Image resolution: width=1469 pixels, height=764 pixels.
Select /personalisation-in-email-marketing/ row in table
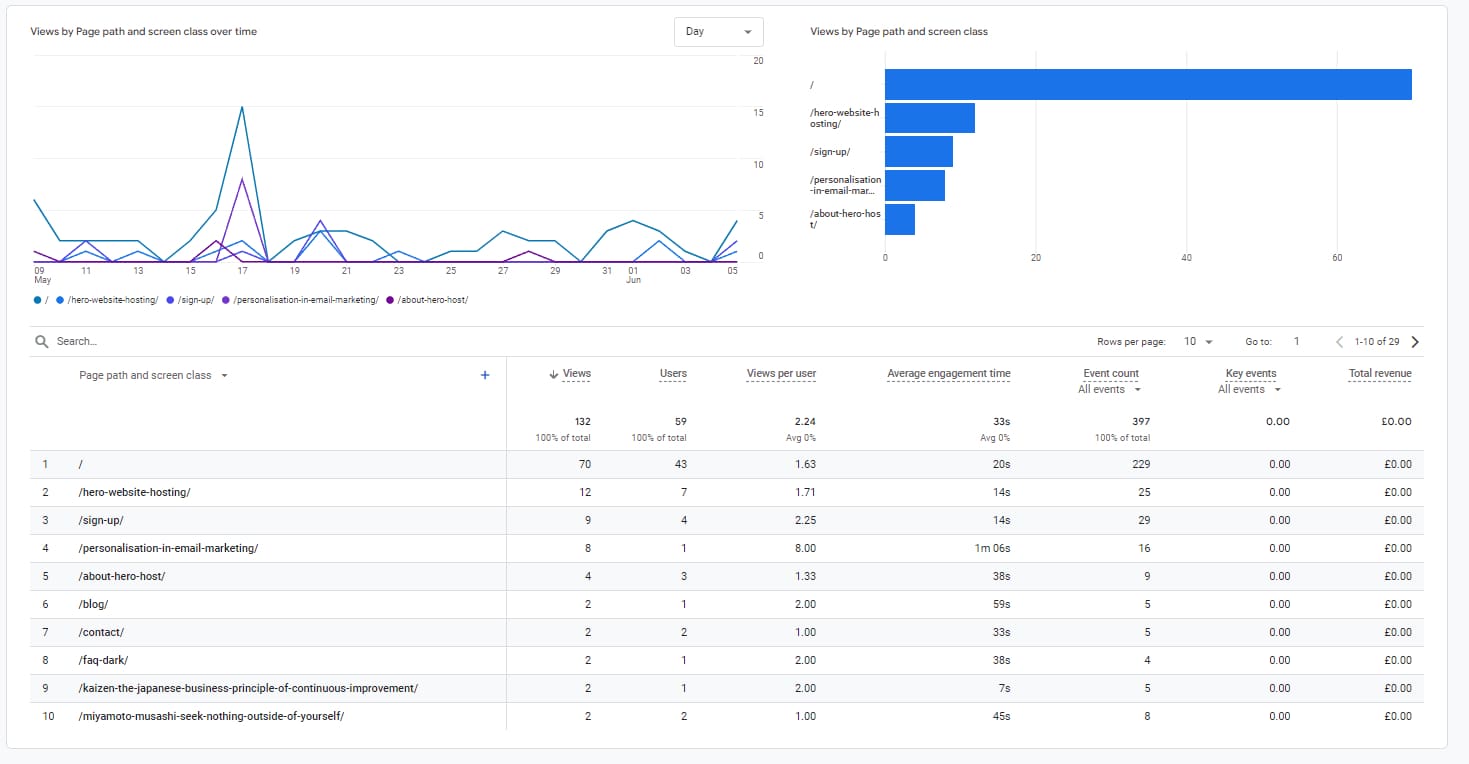tap(727, 548)
